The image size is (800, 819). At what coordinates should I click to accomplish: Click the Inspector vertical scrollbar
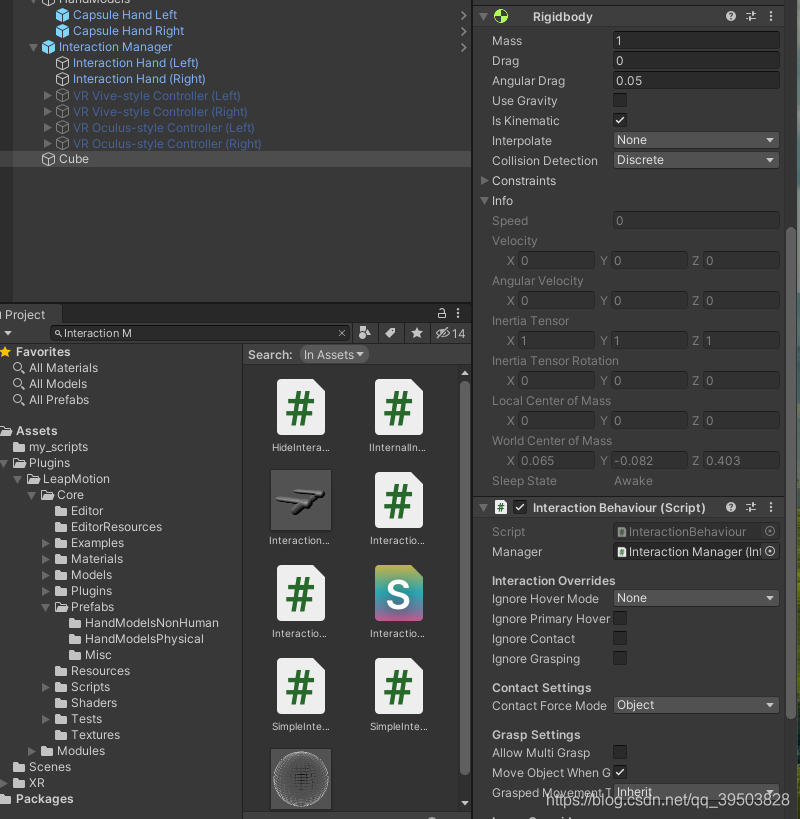click(791, 472)
